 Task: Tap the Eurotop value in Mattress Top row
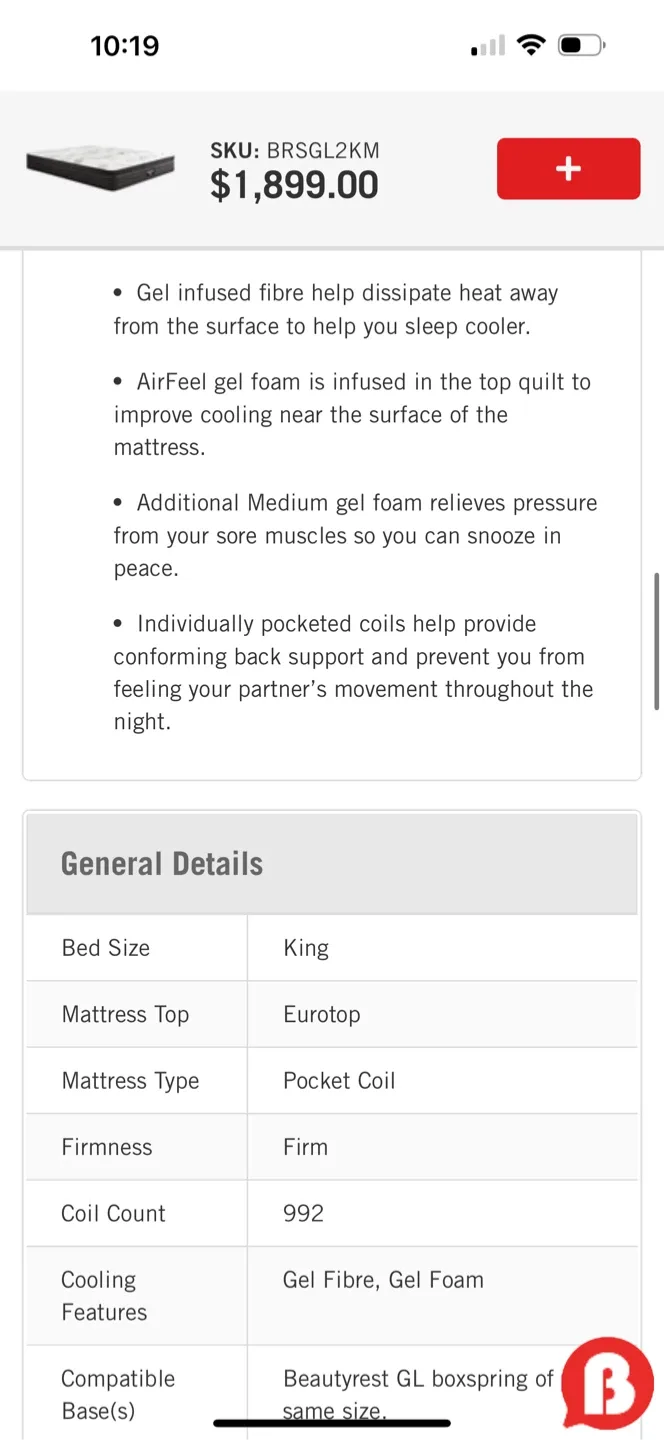(x=322, y=1014)
